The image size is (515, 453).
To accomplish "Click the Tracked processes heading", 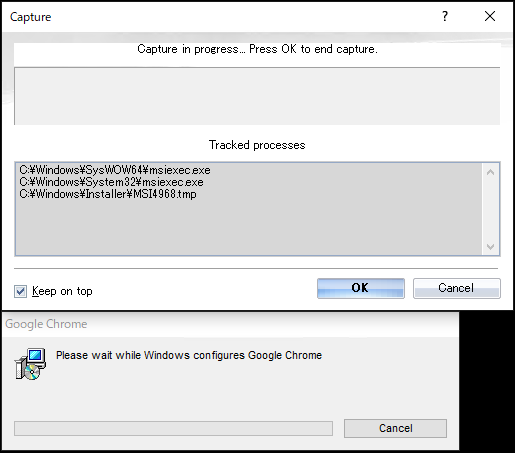I will [257, 145].
